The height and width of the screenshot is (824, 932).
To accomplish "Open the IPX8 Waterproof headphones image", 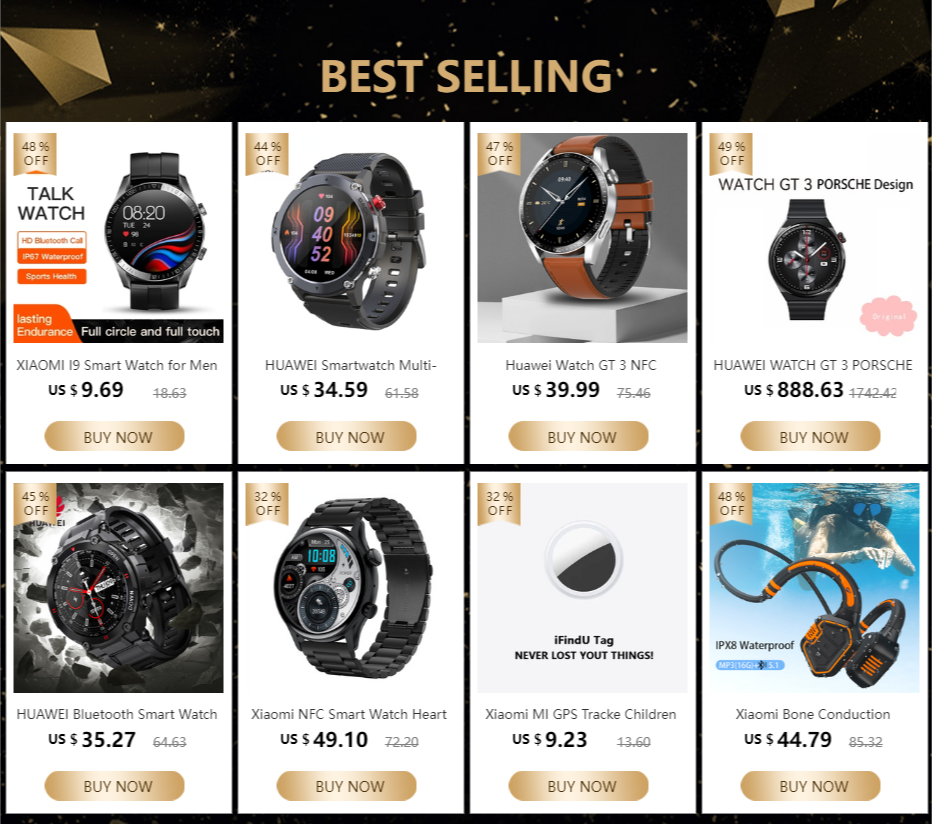I will point(814,587).
